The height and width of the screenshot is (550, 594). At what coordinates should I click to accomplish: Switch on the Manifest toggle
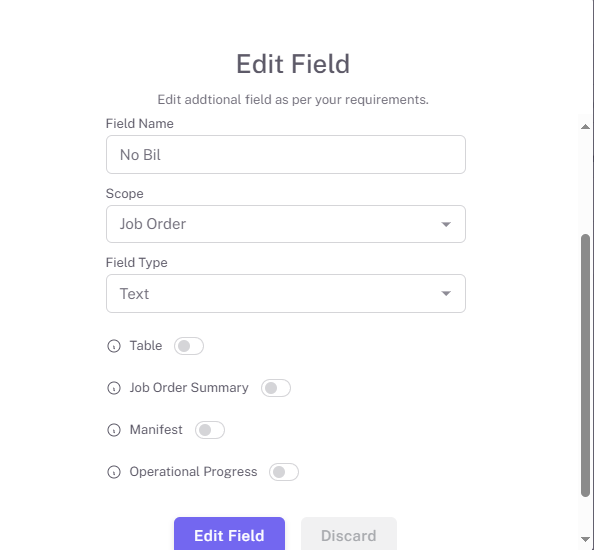tap(210, 430)
